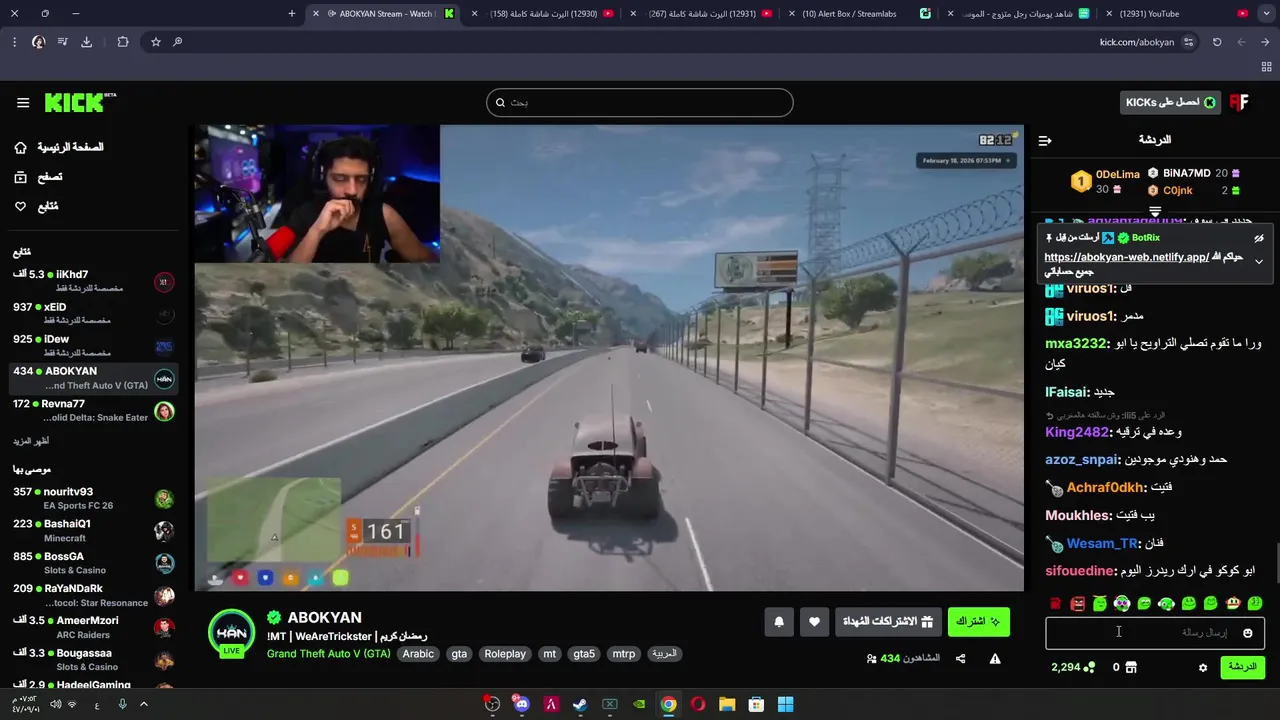Select the Arabic tag
The width and height of the screenshot is (1280, 720).
click(x=418, y=654)
